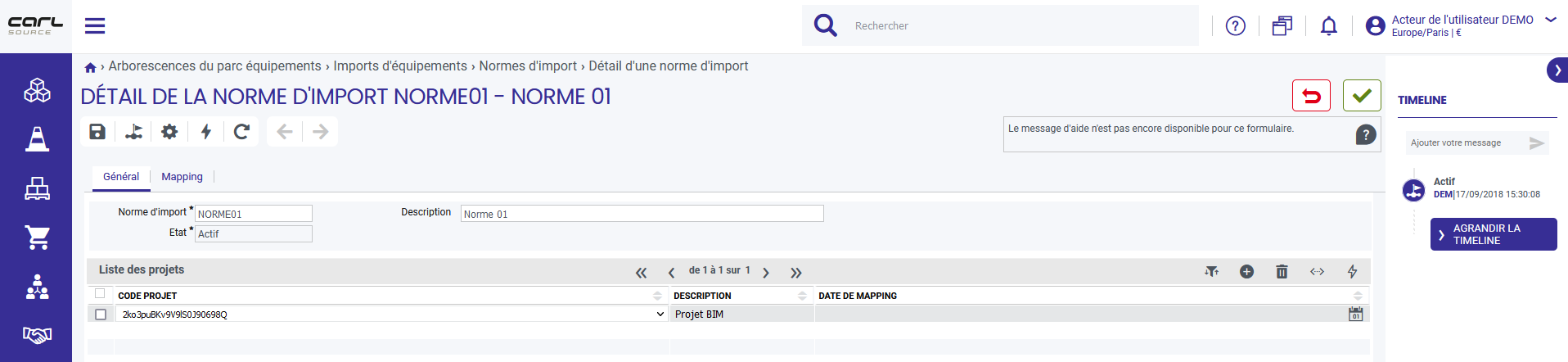The height and width of the screenshot is (362, 1568).
Task: Collapse the timeline side panel arrow
Action: (1557, 70)
